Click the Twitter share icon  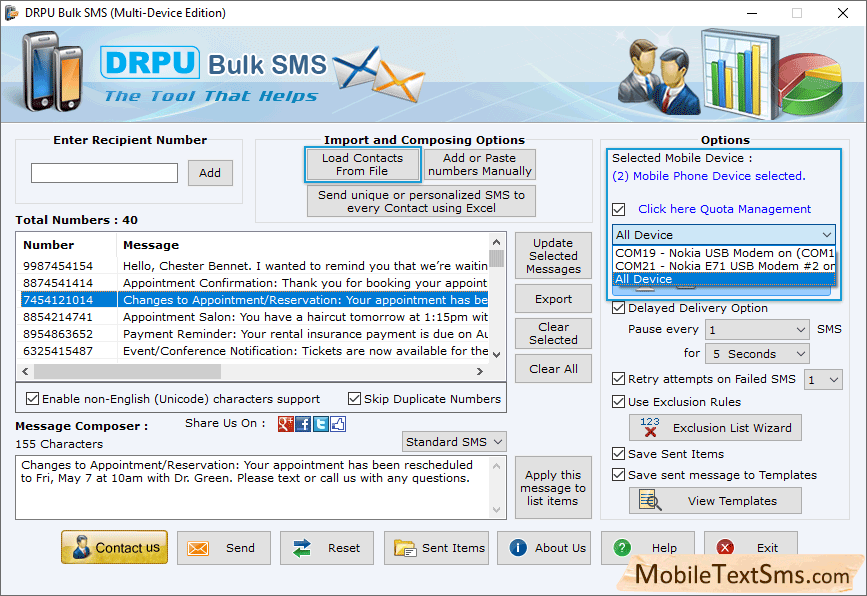321,424
